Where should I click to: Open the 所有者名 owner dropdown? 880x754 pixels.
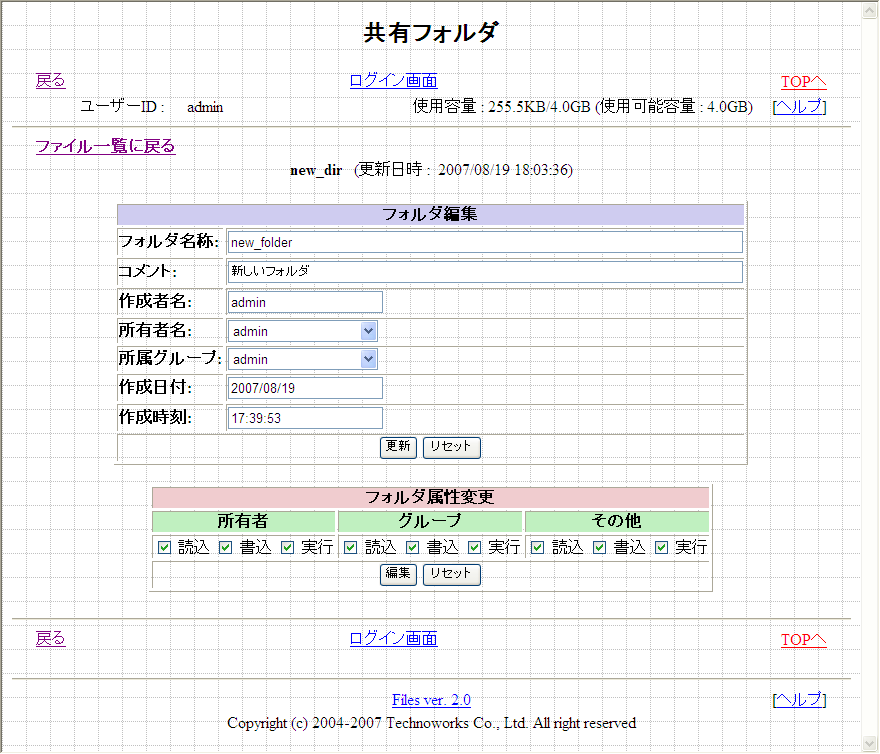pyautogui.click(x=303, y=331)
